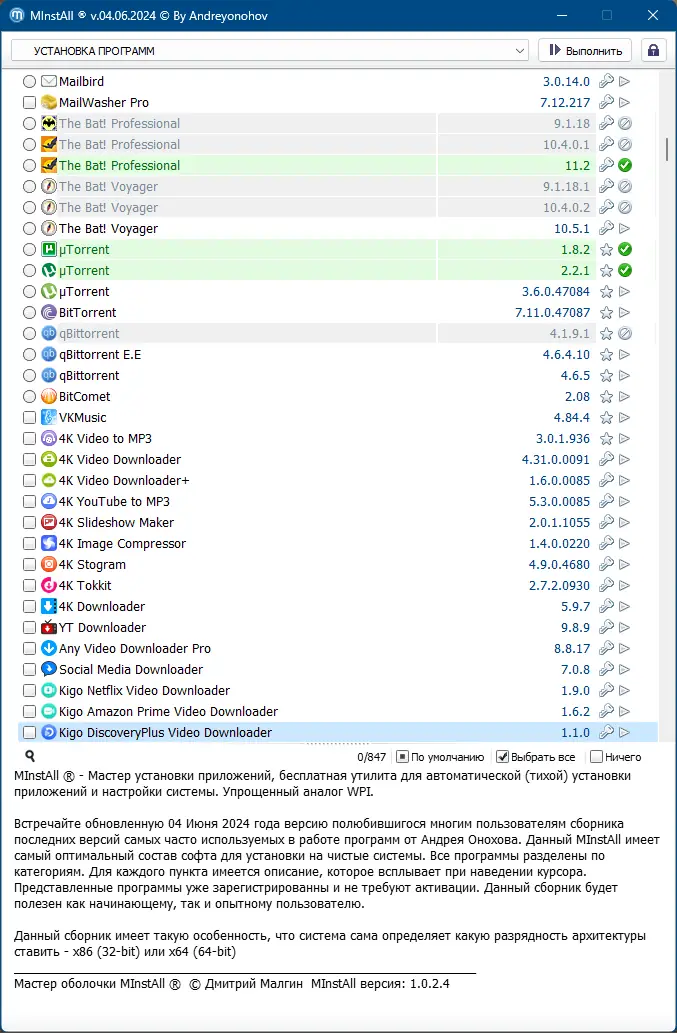
Task: Click disabled circle icon in qBittorrent 4.1.9.1 row
Action: (625, 334)
